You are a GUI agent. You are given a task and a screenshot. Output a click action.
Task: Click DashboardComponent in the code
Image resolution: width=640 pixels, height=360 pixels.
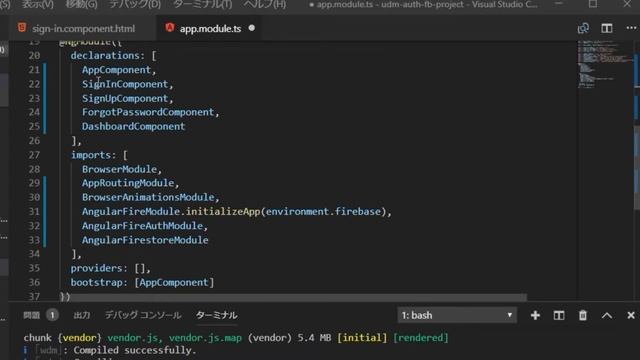tap(133, 127)
